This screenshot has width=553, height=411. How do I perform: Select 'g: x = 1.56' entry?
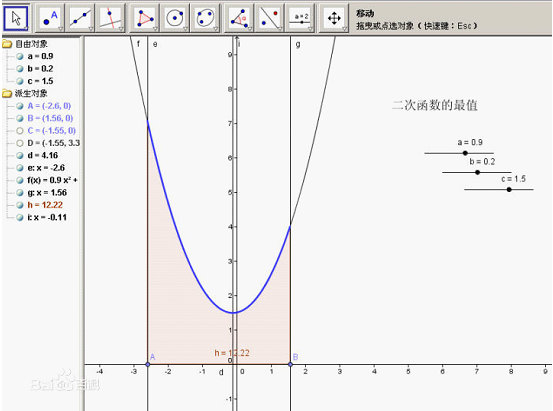(47, 193)
